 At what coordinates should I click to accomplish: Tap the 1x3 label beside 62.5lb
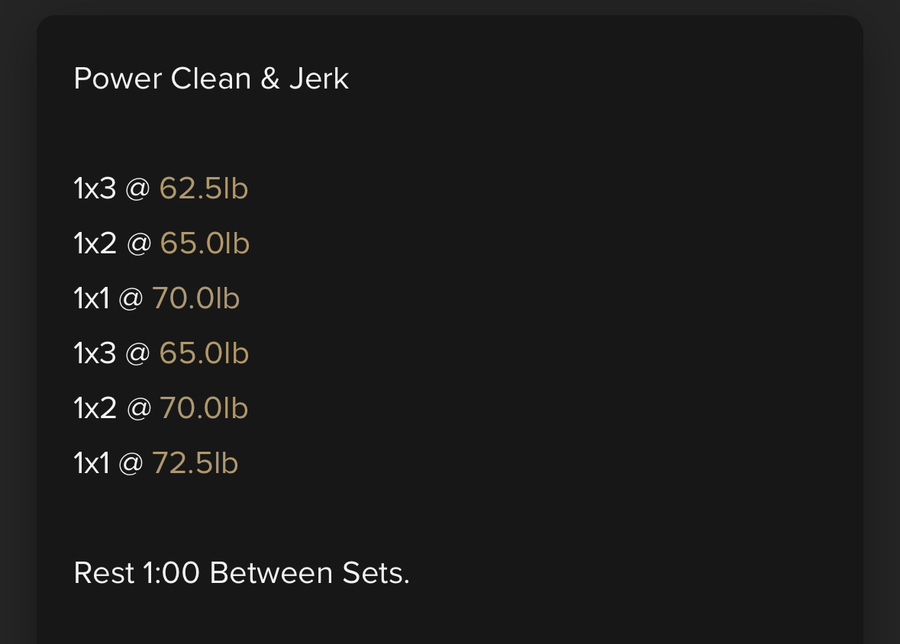[95, 188]
